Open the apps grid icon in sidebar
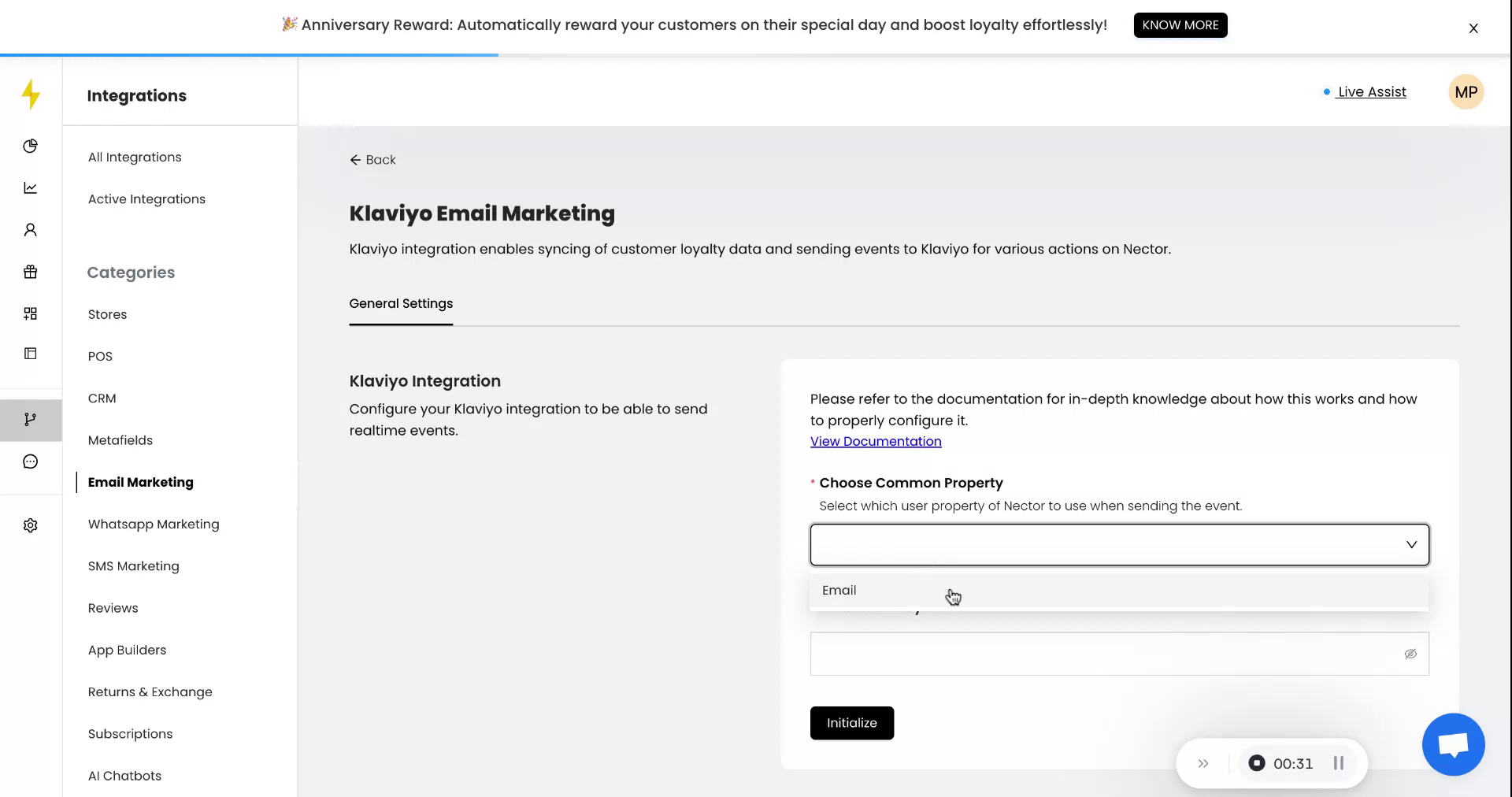Image resolution: width=1512 pixels, height=797 pixels. click(30, 313)
